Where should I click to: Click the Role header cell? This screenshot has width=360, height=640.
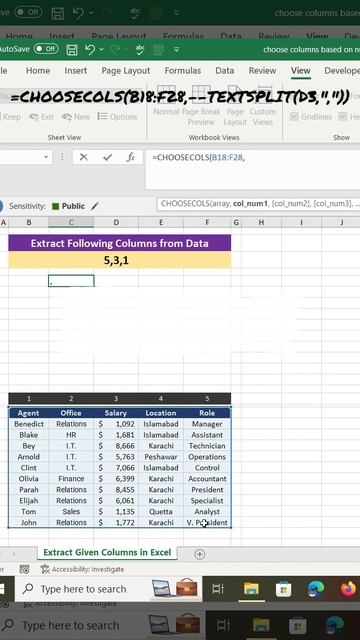click(x=207, y=413)
